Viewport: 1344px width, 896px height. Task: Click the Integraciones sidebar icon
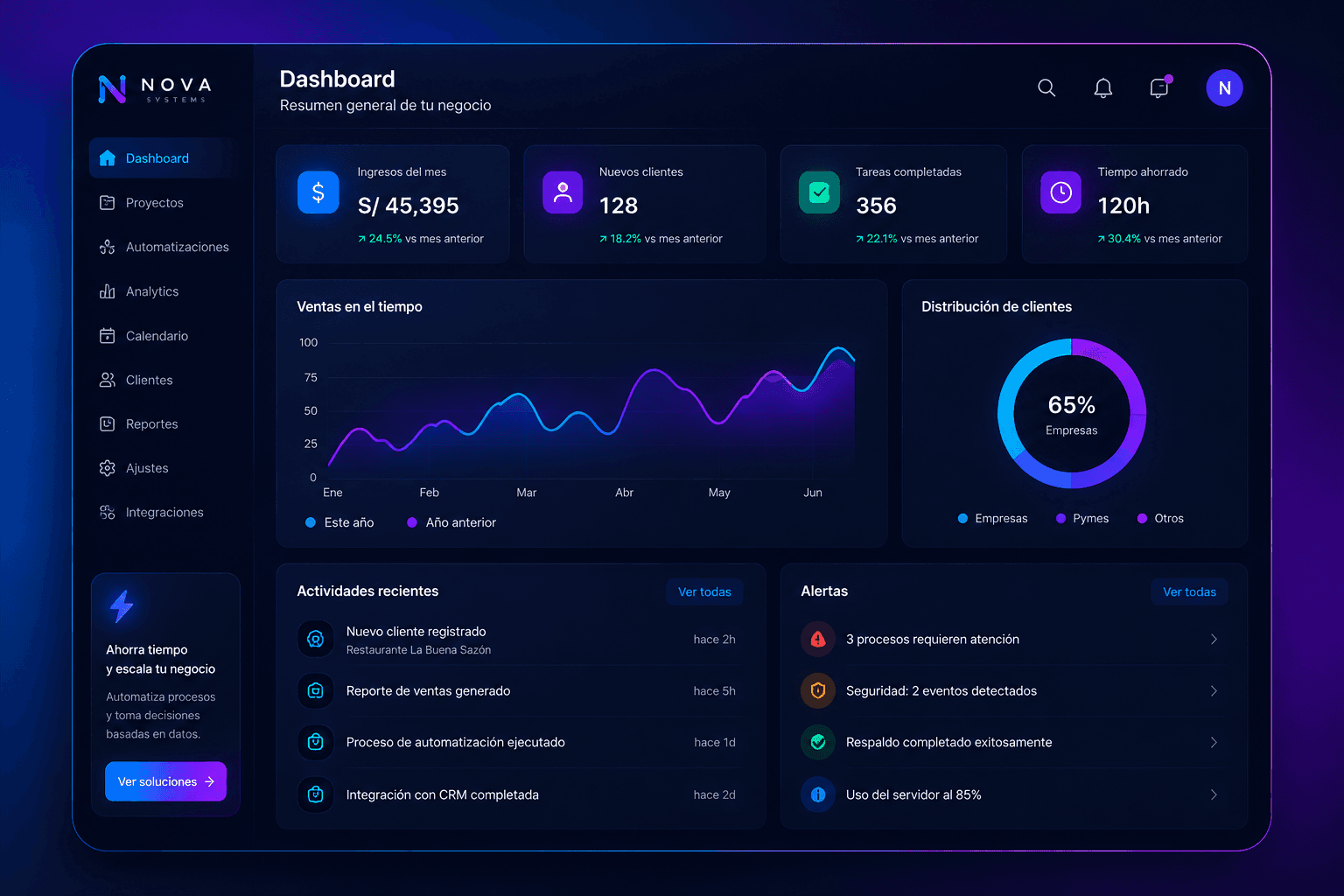(x=108, y=513)
